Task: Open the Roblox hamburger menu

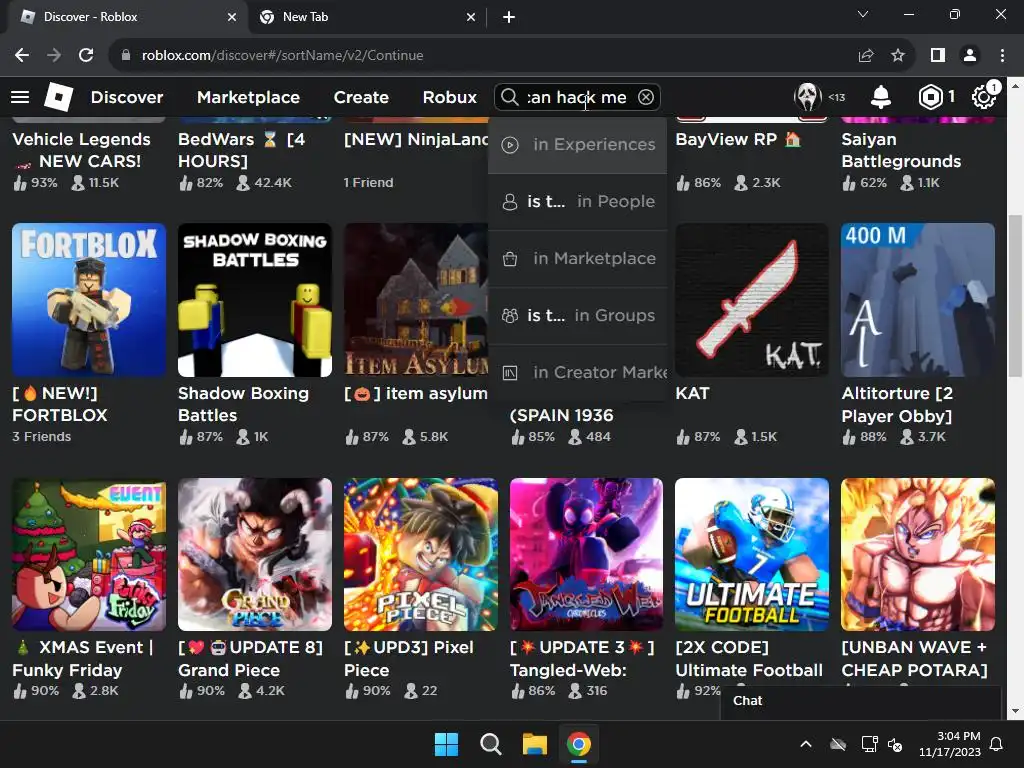Action: (20, 97)
